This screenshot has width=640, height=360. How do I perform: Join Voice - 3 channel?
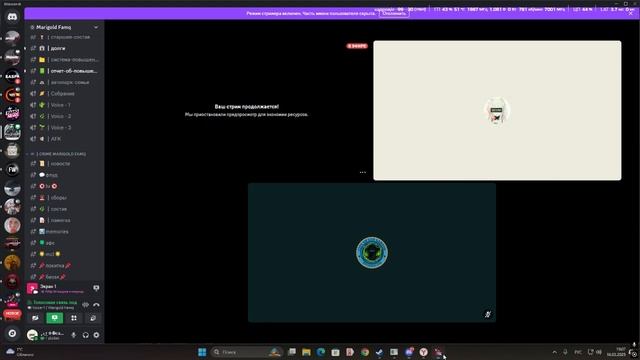click(64, 128)
